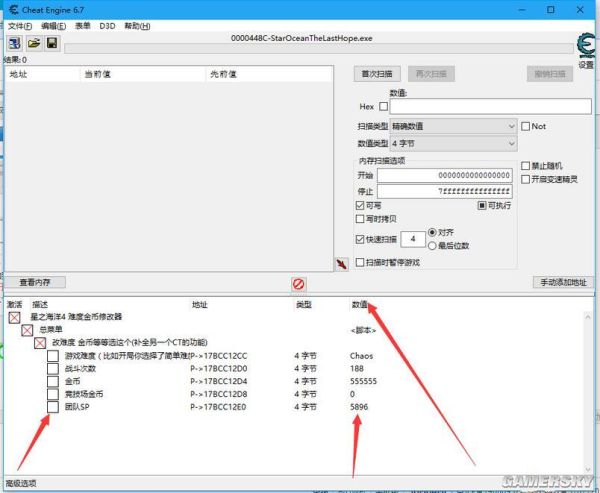Open the 编辑(E) menu
600x493 pixels.
point(54,26)
